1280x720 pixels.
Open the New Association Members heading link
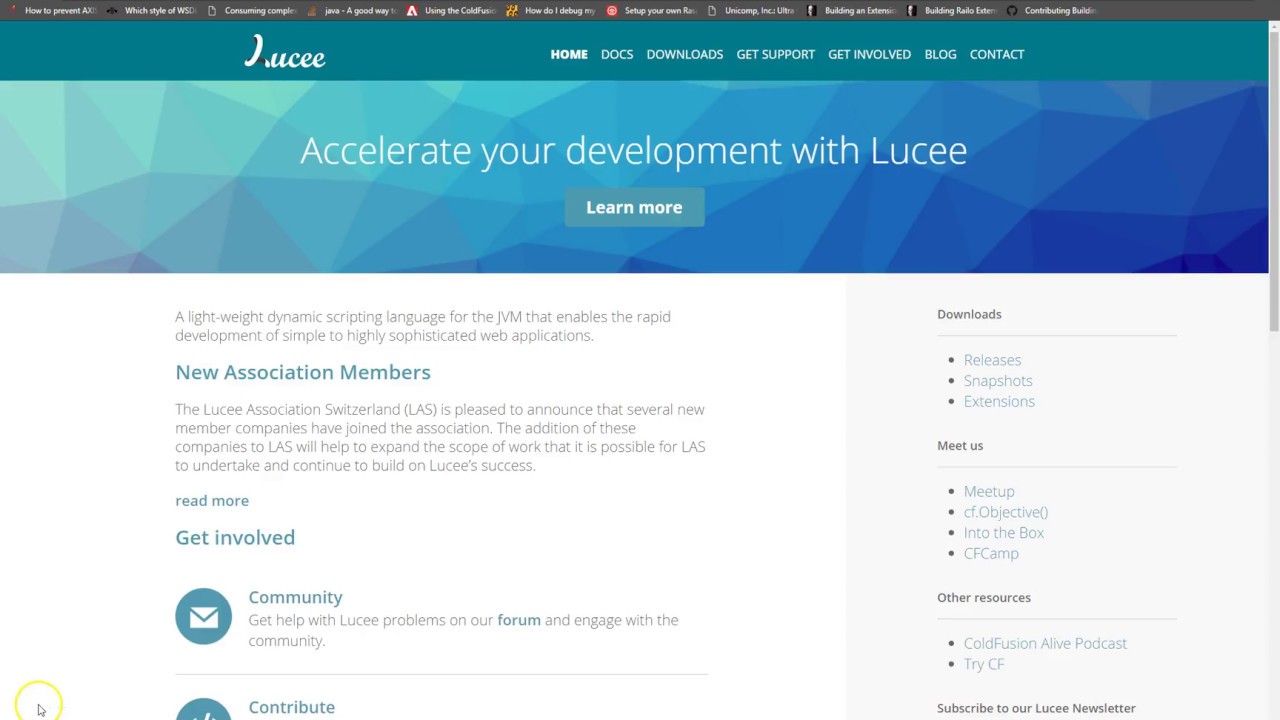click(x=303, y=372)
